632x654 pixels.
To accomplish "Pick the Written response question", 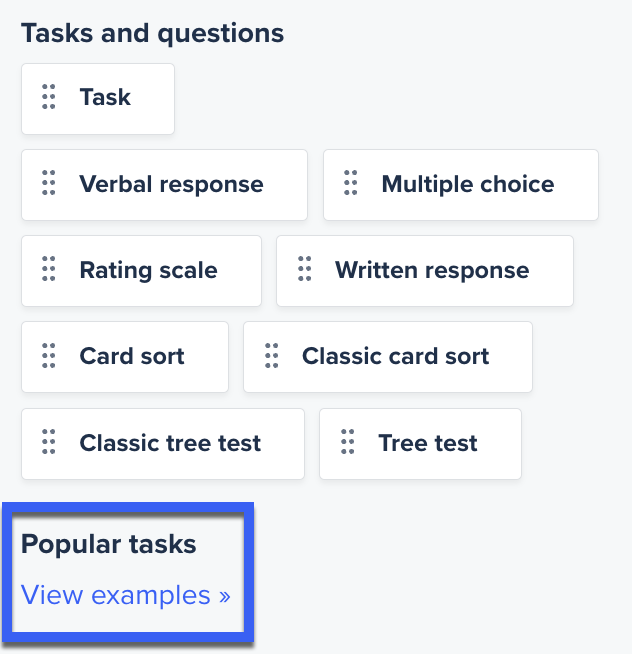I will point(425,271).
